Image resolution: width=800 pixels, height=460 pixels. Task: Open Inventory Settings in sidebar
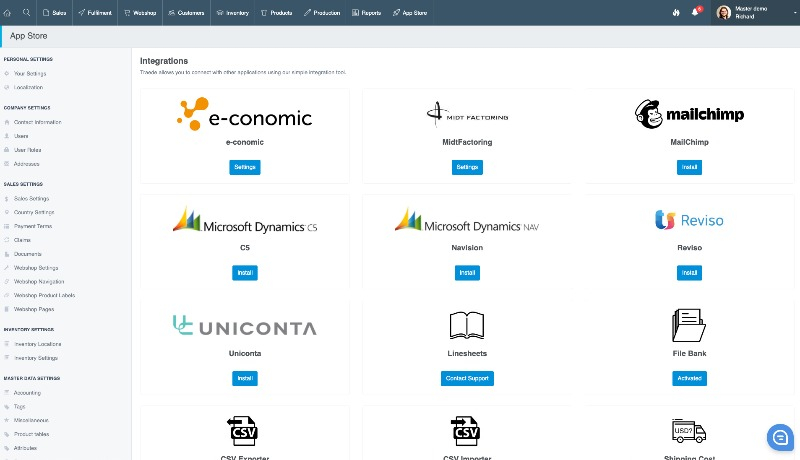click(36, 358)
